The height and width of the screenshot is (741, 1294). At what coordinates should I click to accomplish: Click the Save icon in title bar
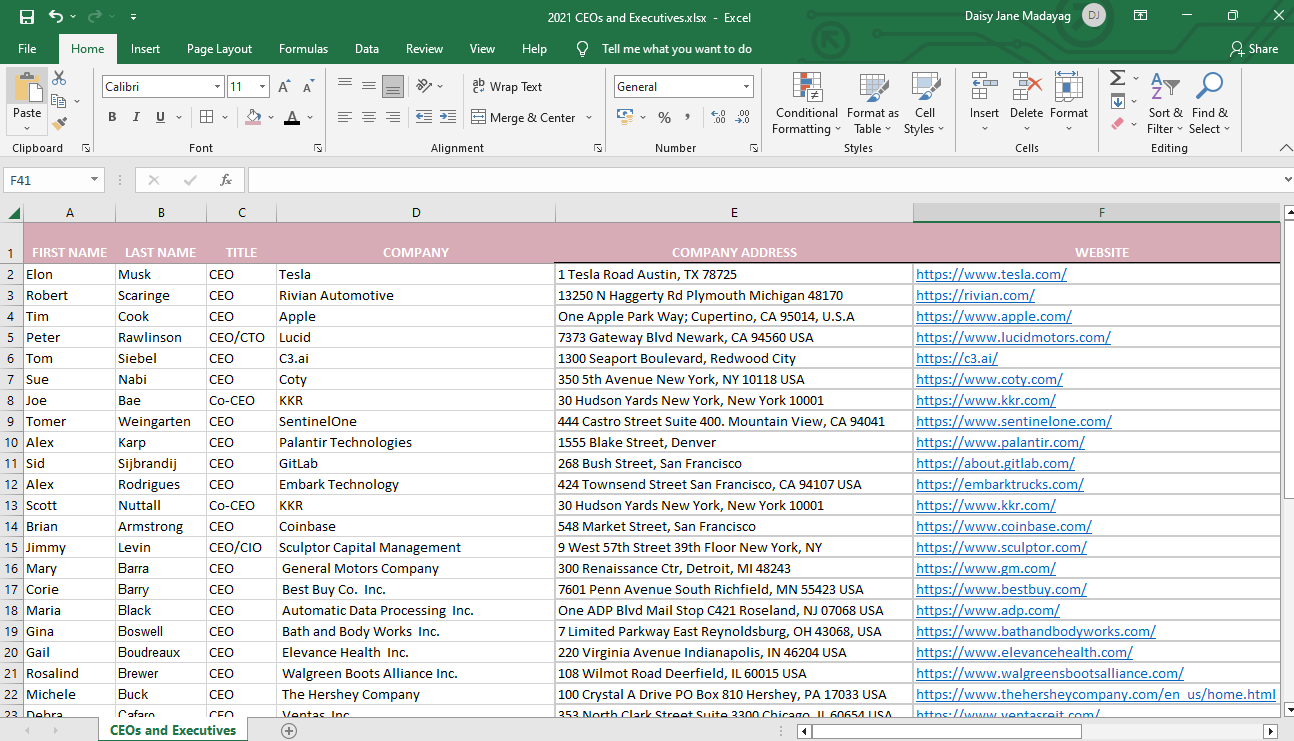tap(27, 17)
